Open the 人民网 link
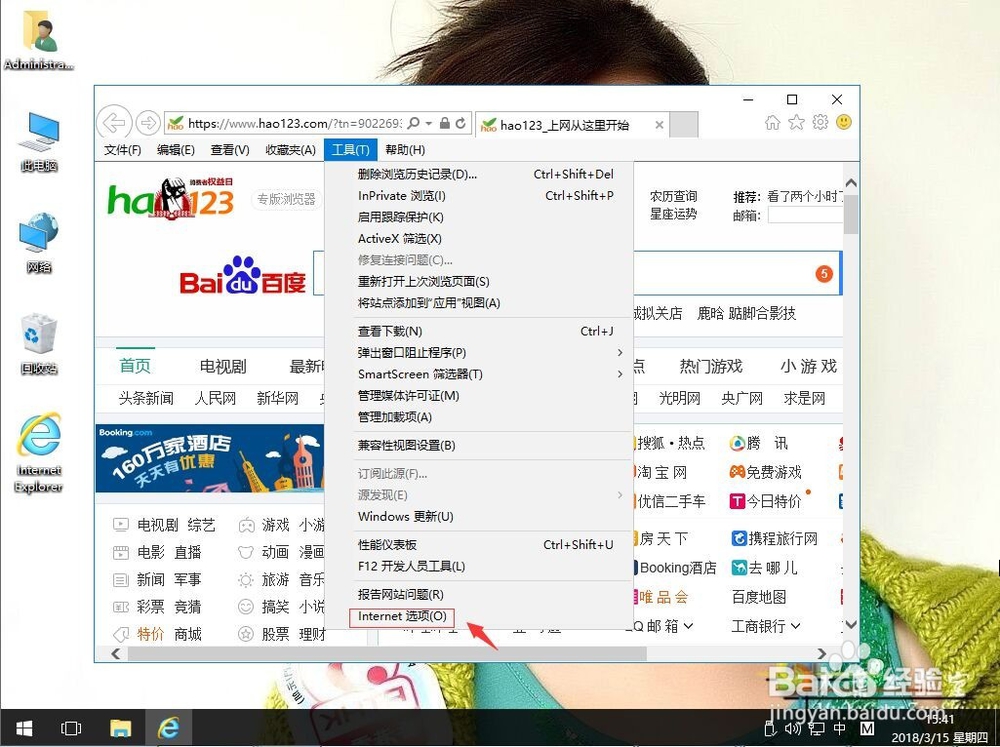The height and width of the screenshot is (747, 1000). pyautogui.click(x=216, y=399)
